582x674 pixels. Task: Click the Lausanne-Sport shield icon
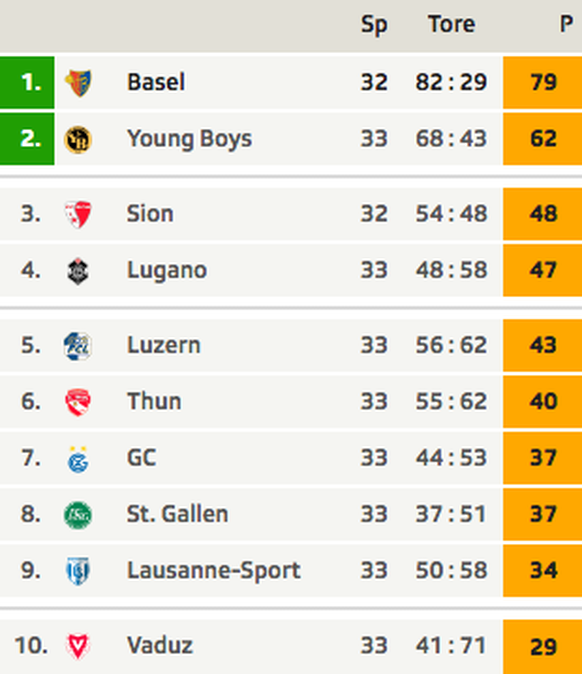(x=78, y=571)
